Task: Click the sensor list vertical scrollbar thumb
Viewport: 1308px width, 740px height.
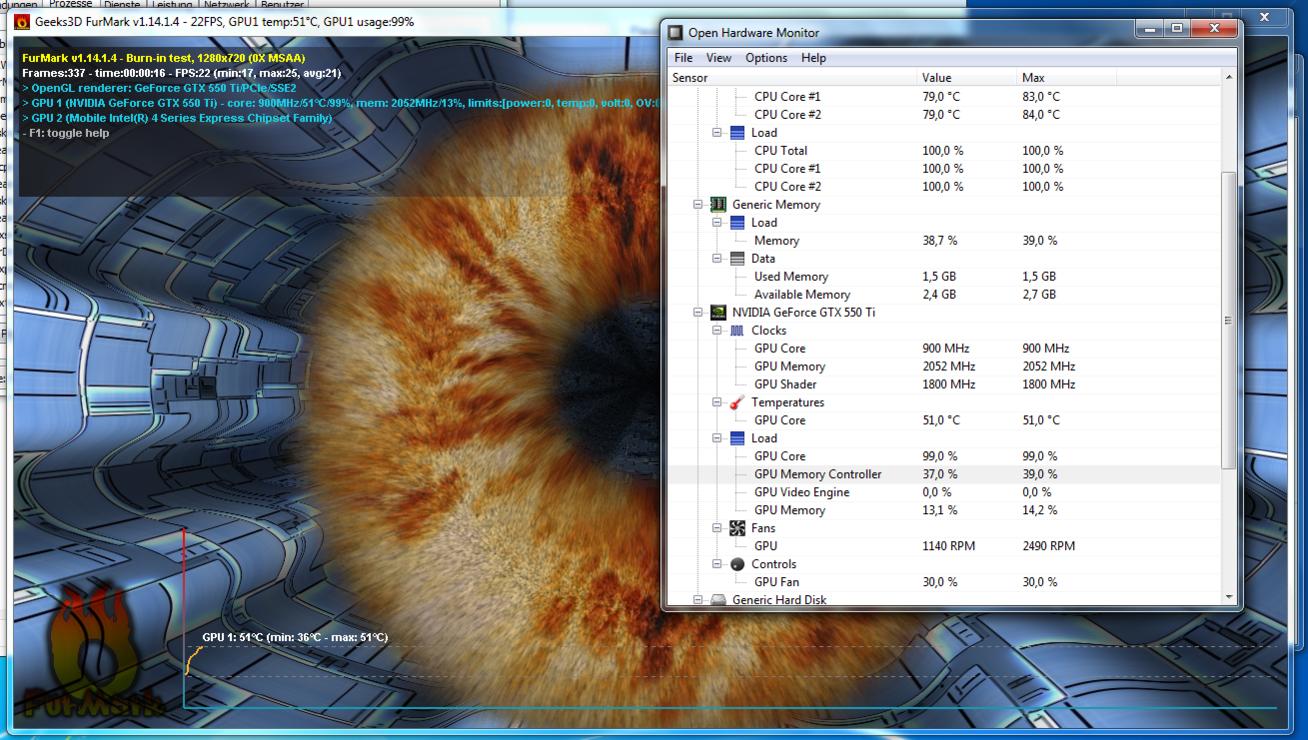Action: [1229, 320]
